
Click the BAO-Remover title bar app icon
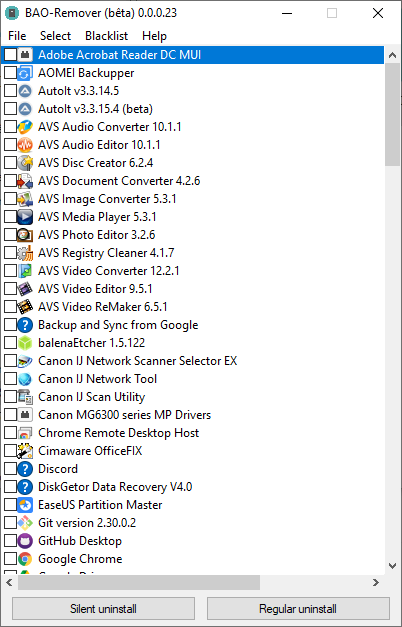[x=12, y=13]
